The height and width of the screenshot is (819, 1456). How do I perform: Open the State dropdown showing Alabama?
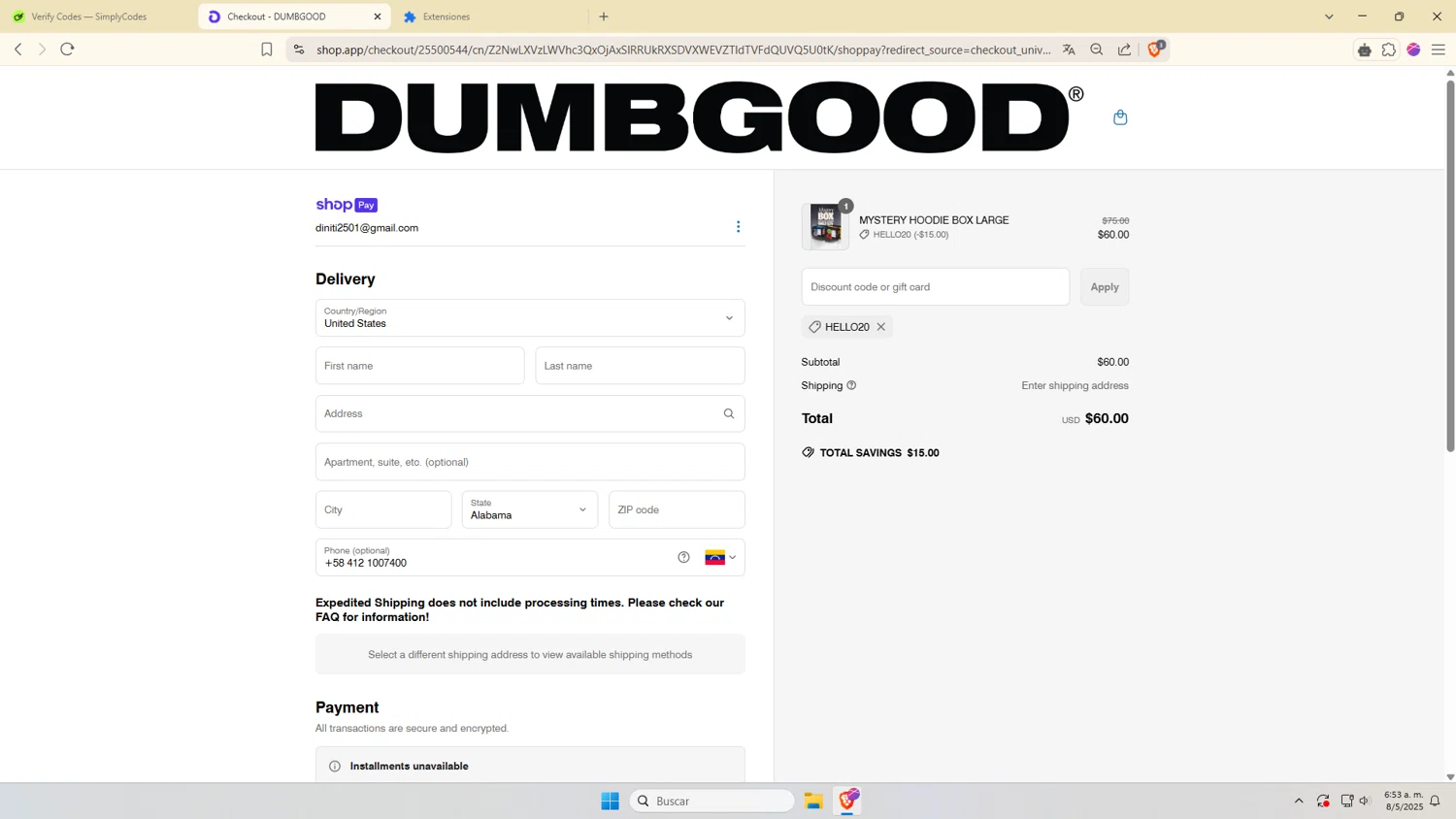click(x=530, y=509)
